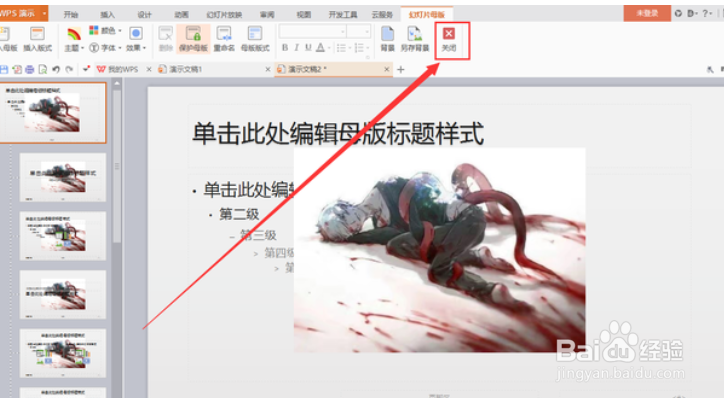Screen dimensions: 724x398
Task: Switch to the 幻灯片放映 tab
Action: tap(224, 14)
